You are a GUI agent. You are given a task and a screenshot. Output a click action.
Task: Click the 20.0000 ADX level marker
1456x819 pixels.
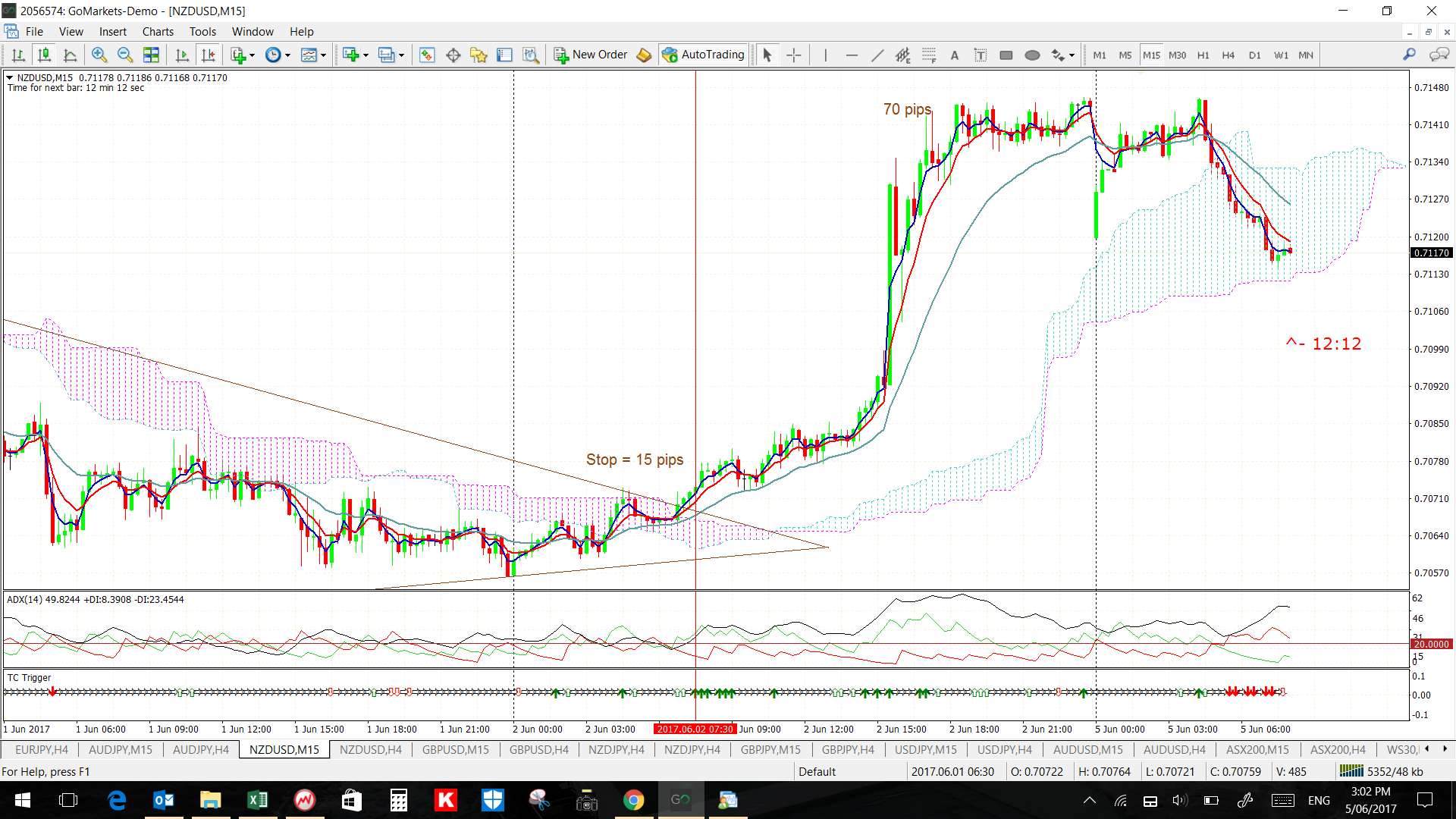[1430, 644]
